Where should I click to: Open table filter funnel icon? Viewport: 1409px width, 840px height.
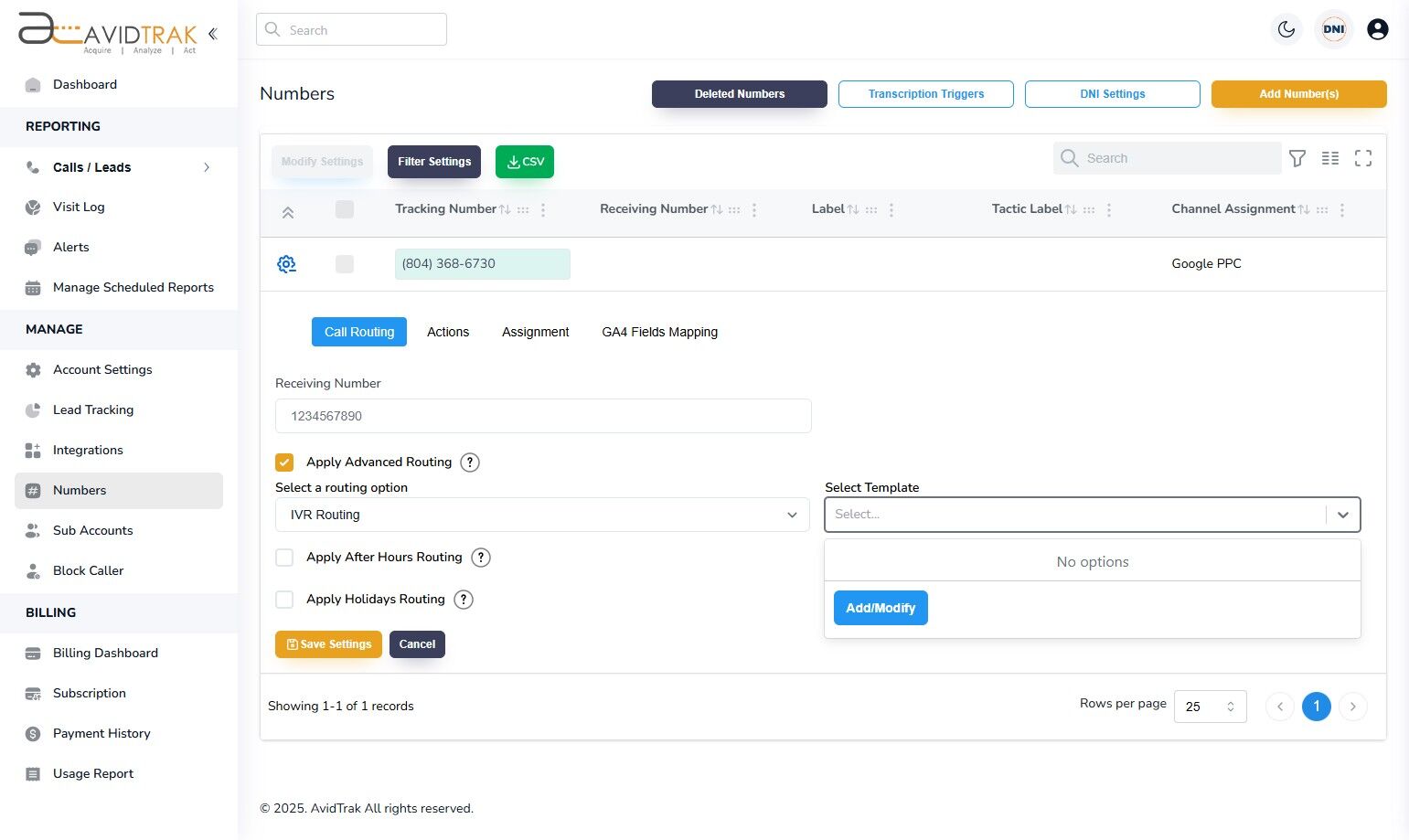pyautogui.click(x=1297, y=158)
